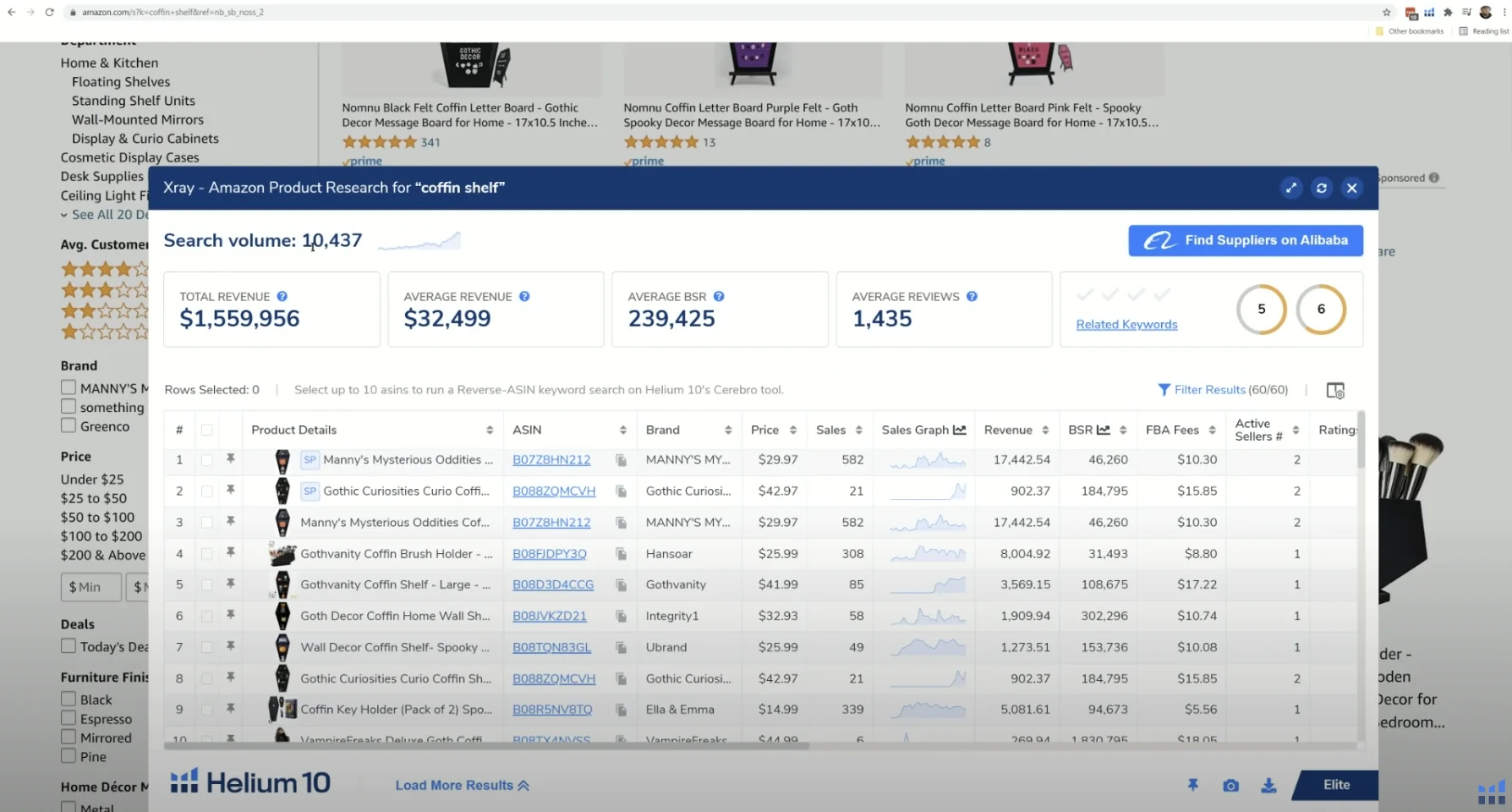
Task: Open Wall-Mounted Mirrors department
Action: point(138,119)
